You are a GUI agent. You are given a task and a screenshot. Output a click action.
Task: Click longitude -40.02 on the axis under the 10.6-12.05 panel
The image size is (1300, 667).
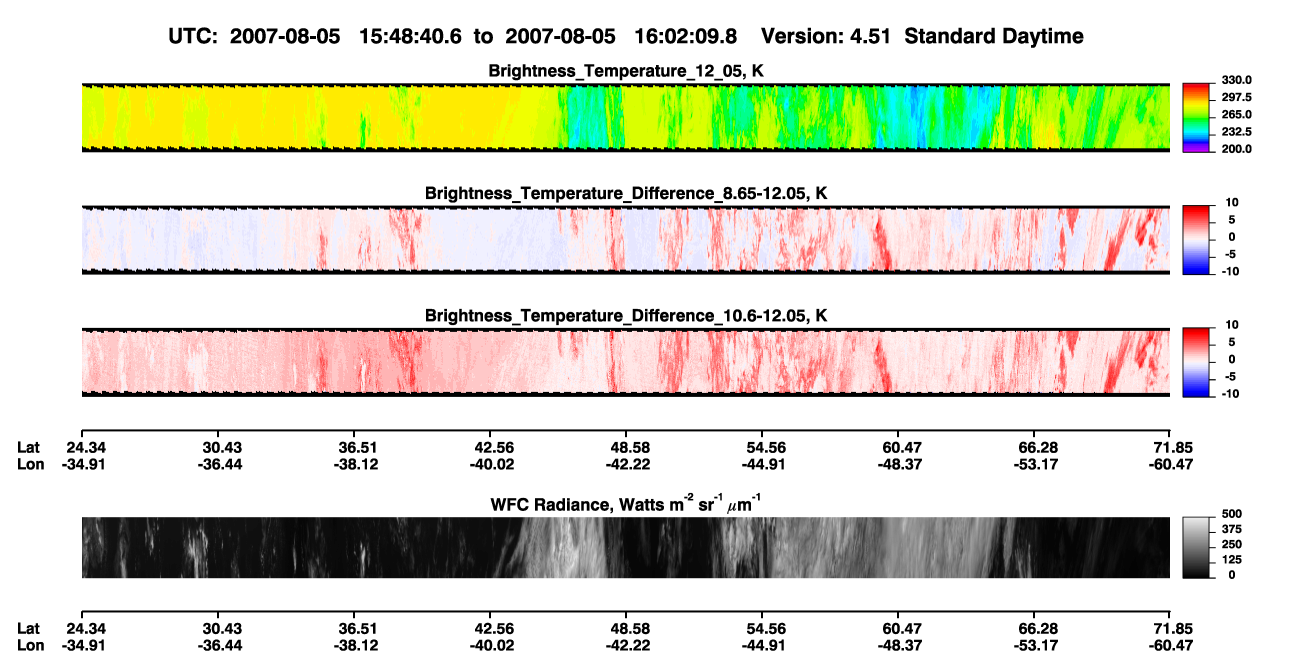[x=491, y=463]
